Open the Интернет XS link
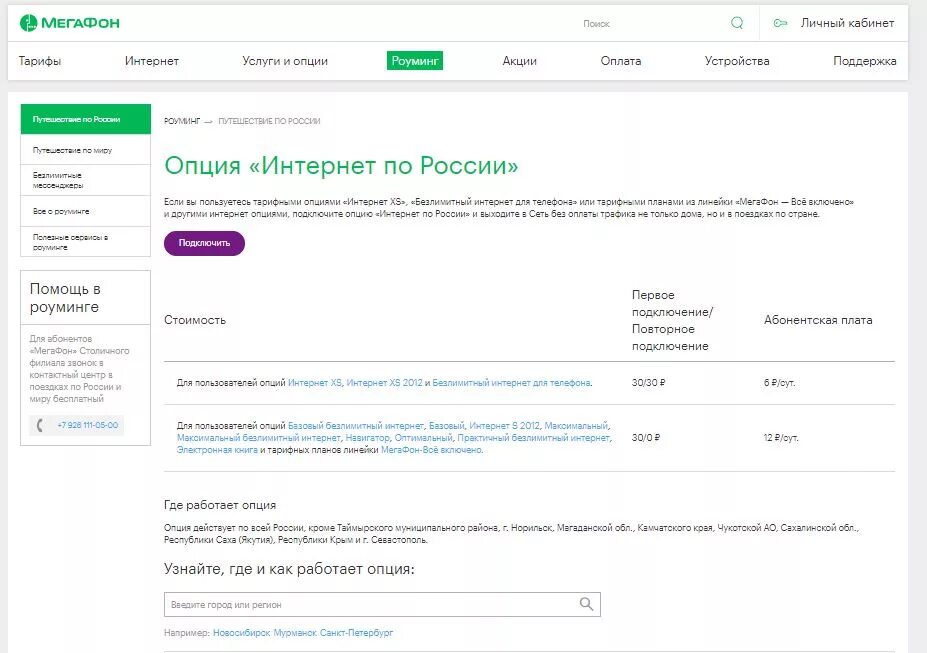 [315, 383]
